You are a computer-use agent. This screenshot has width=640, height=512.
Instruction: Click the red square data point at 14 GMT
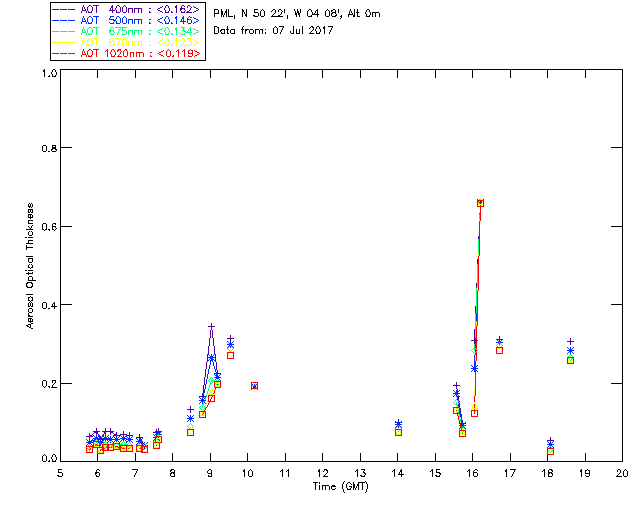[398, 432]
